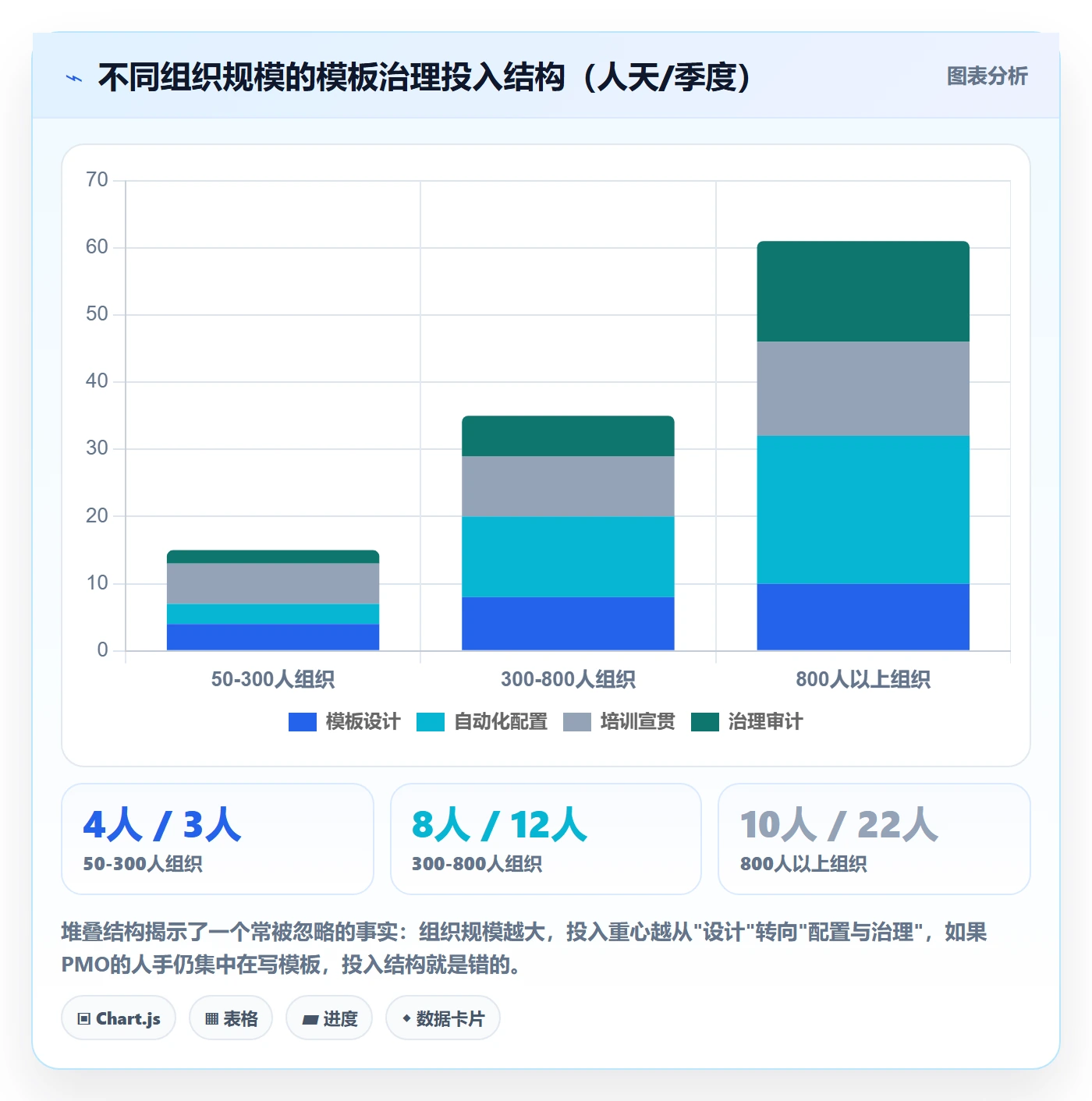Click the summary paragraph starting with 堆叠结构揭示了
Screen dimensions: 1092x1101
coord(524,948)
